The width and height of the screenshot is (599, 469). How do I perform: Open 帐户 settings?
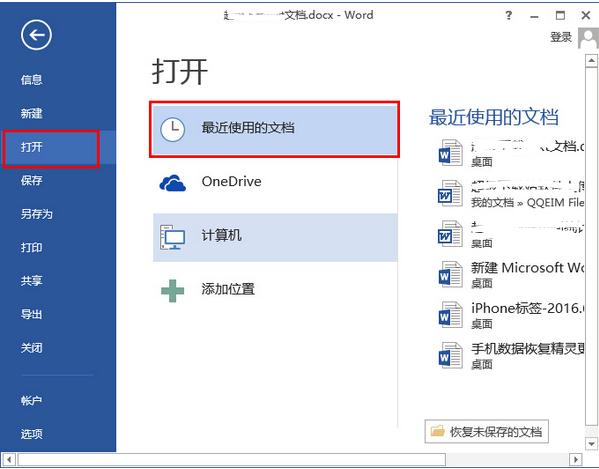click(x=31, y=400)
